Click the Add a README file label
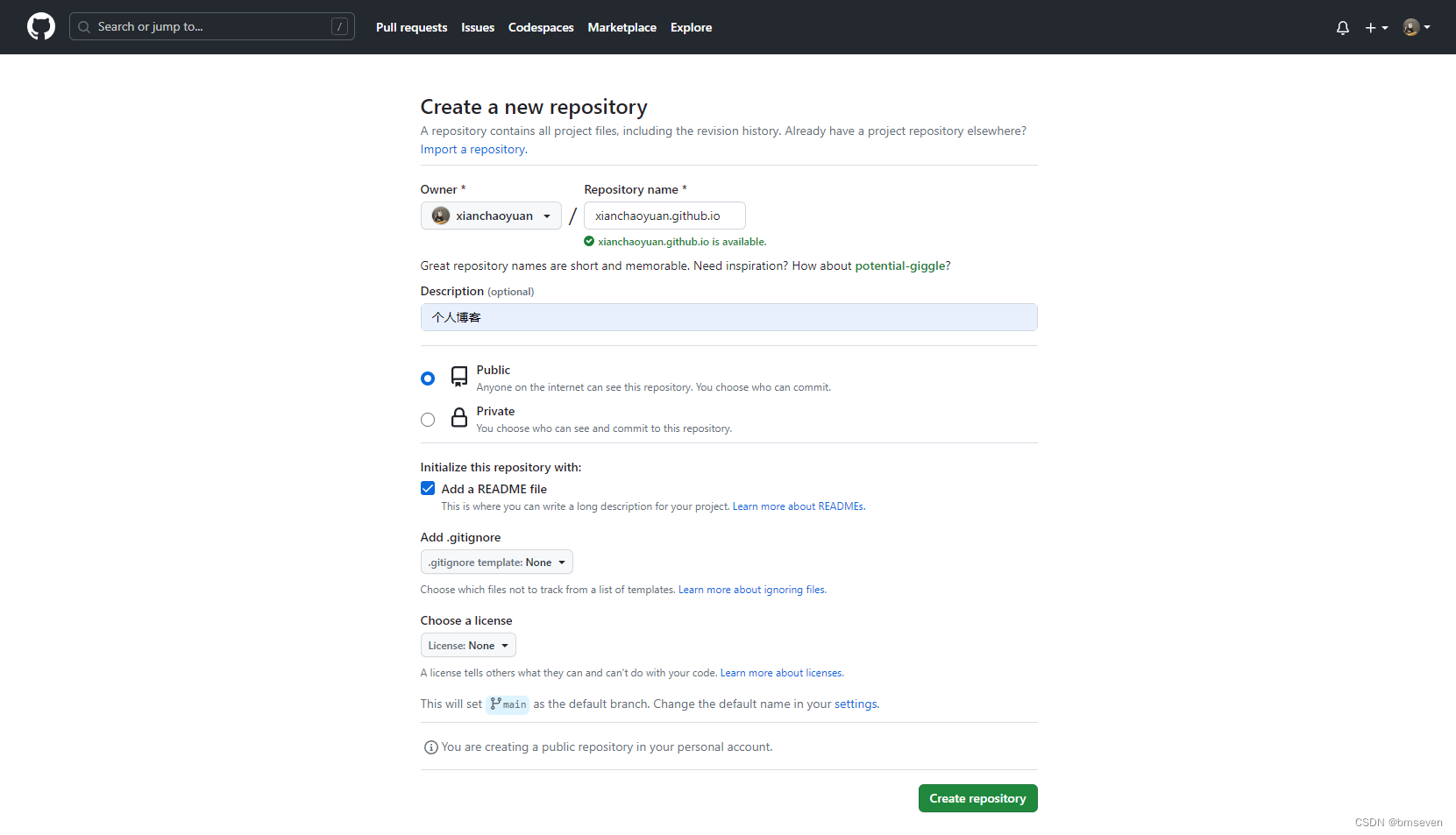 (494, 489)
